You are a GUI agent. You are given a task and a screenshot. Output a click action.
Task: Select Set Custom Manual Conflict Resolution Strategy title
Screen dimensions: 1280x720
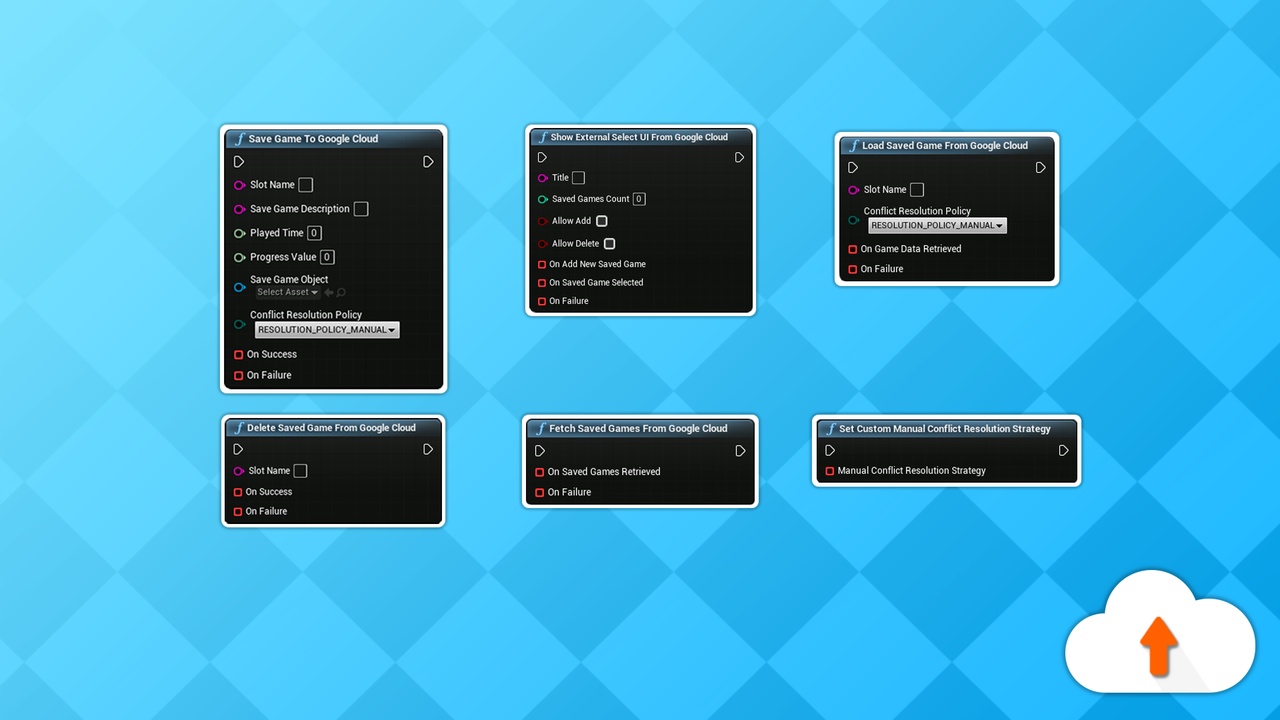[945, 429]
